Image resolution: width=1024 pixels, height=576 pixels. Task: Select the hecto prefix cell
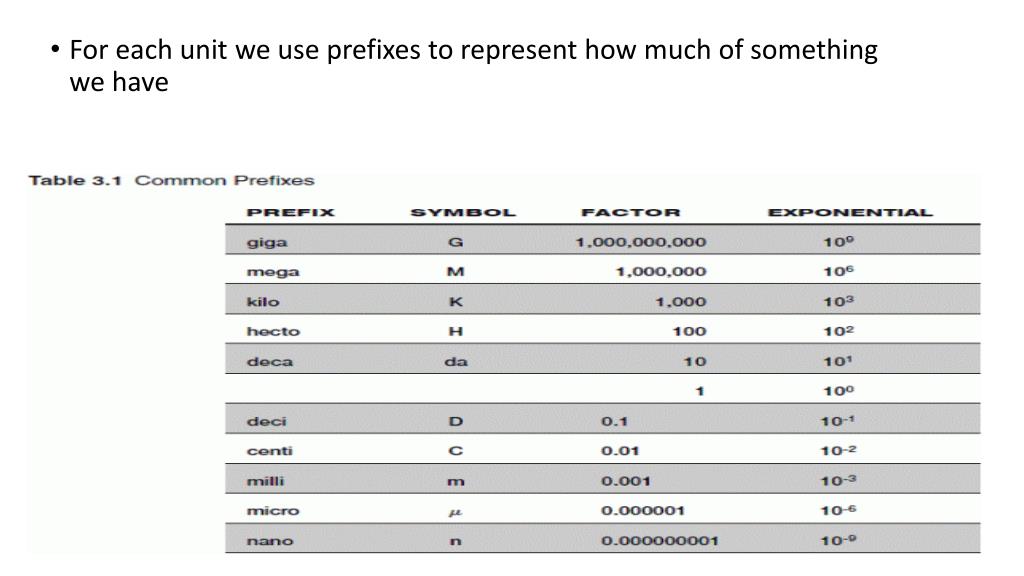tap(273, 332)
